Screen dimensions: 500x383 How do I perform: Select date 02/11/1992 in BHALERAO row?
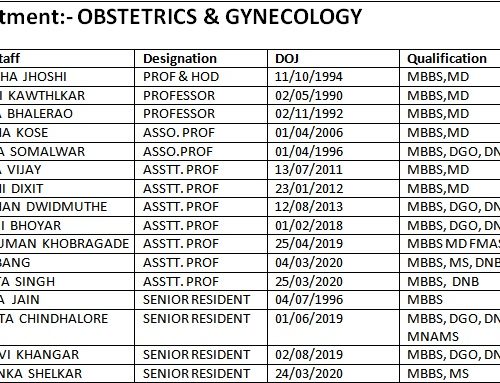pyautogui.click(x=333, y=114)
